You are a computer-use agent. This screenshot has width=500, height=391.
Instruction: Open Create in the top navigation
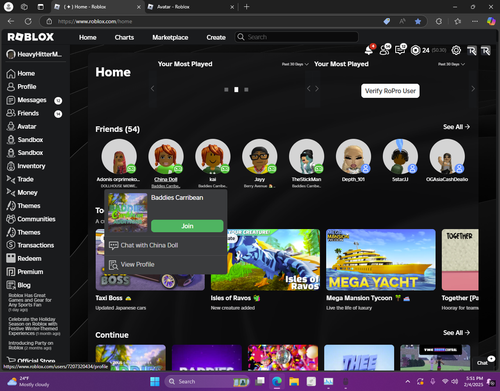(x=216, y=37)
